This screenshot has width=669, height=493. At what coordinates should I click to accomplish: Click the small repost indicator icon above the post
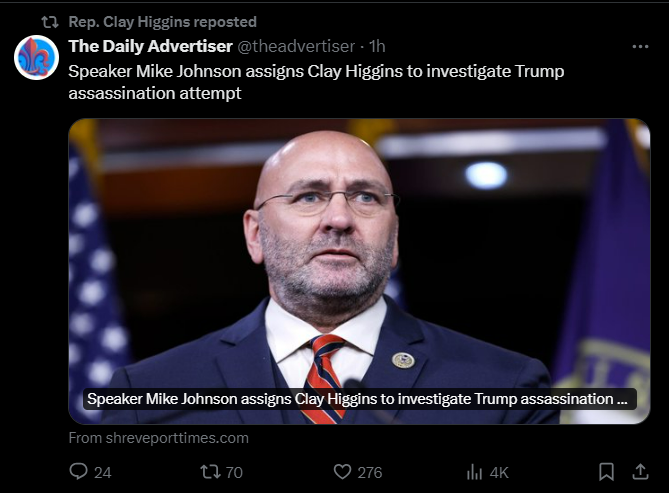pos(49,21)
